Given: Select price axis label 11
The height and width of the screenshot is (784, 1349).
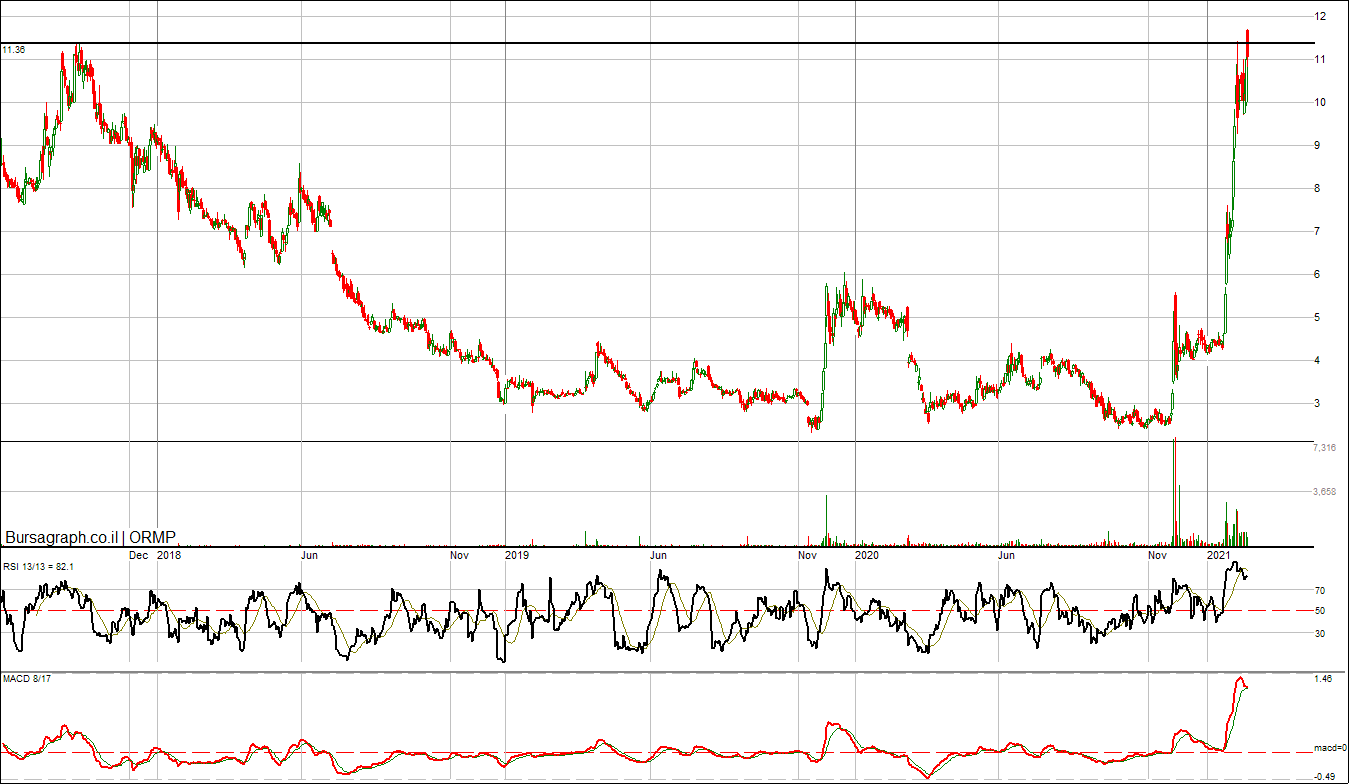Looking at the screenshot, I should pos(1320,60).
